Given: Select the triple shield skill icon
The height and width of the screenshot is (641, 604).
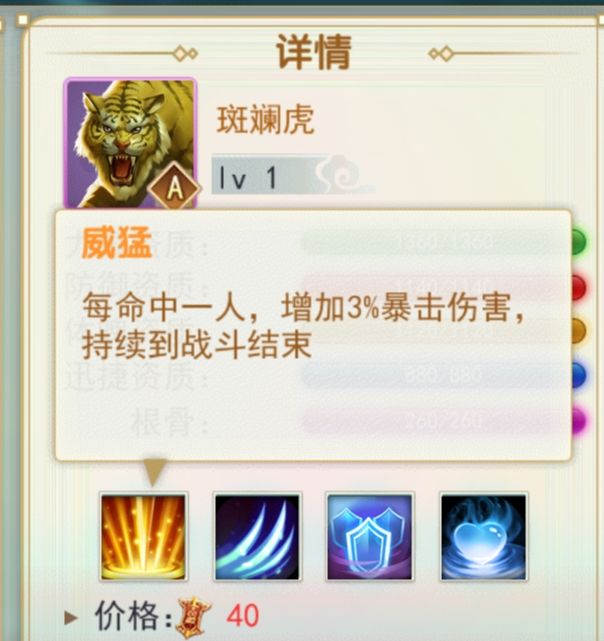Looking at the screenshot, I should tap(370, 536).
